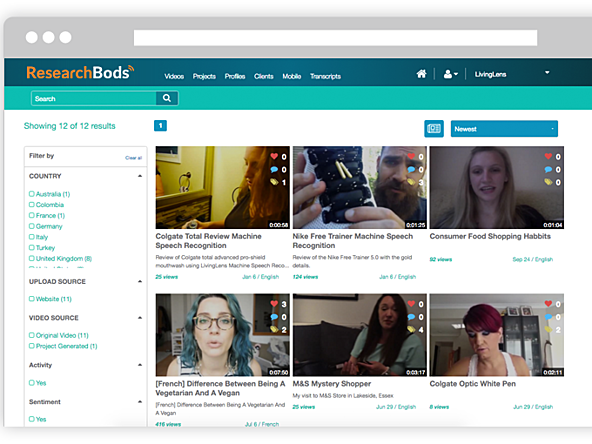Open the LivingLens account dropdown
Viewport: 592px width, 444px height.
[512, 74]
